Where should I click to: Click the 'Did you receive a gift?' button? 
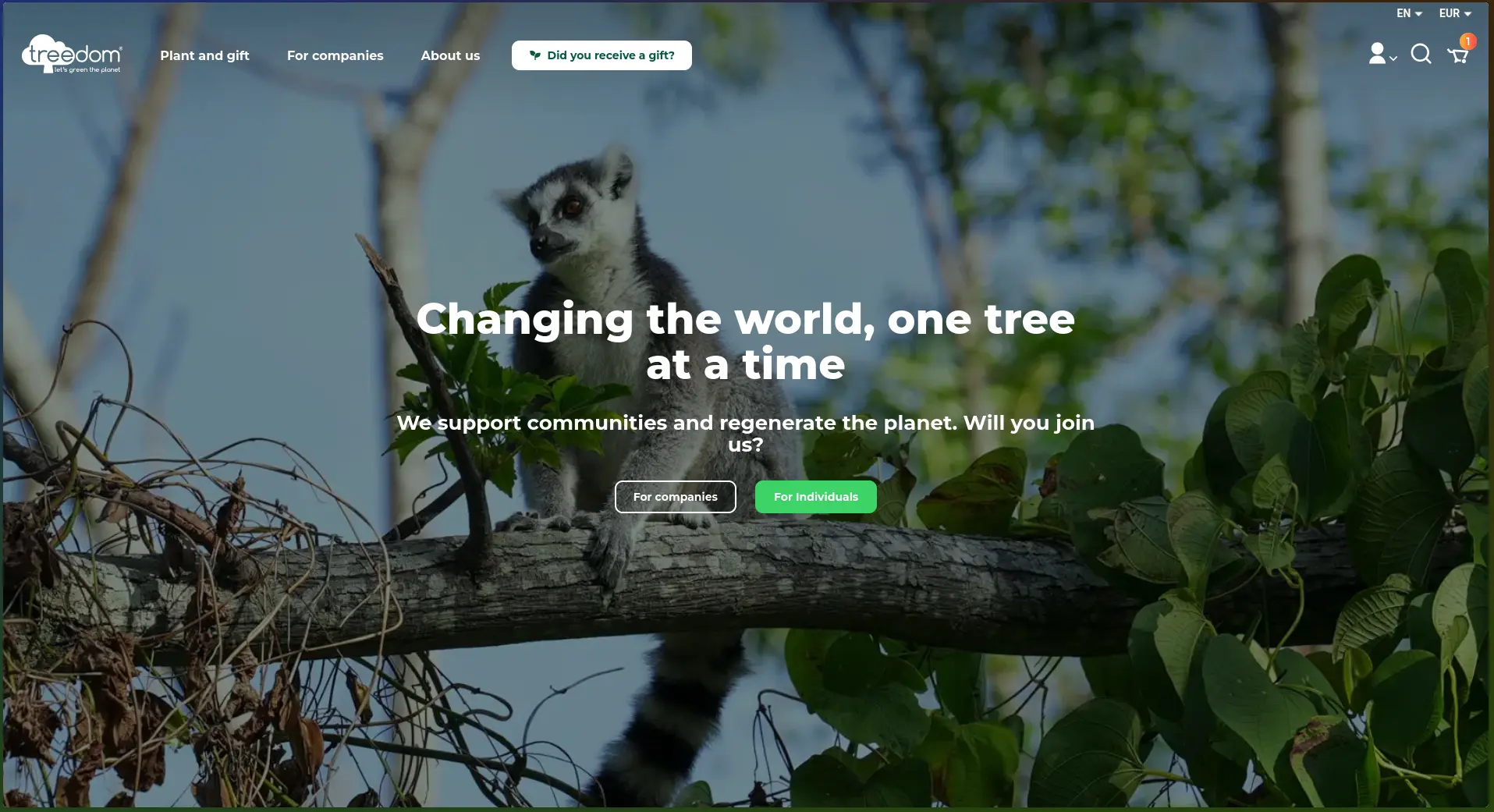click(602, 55)
